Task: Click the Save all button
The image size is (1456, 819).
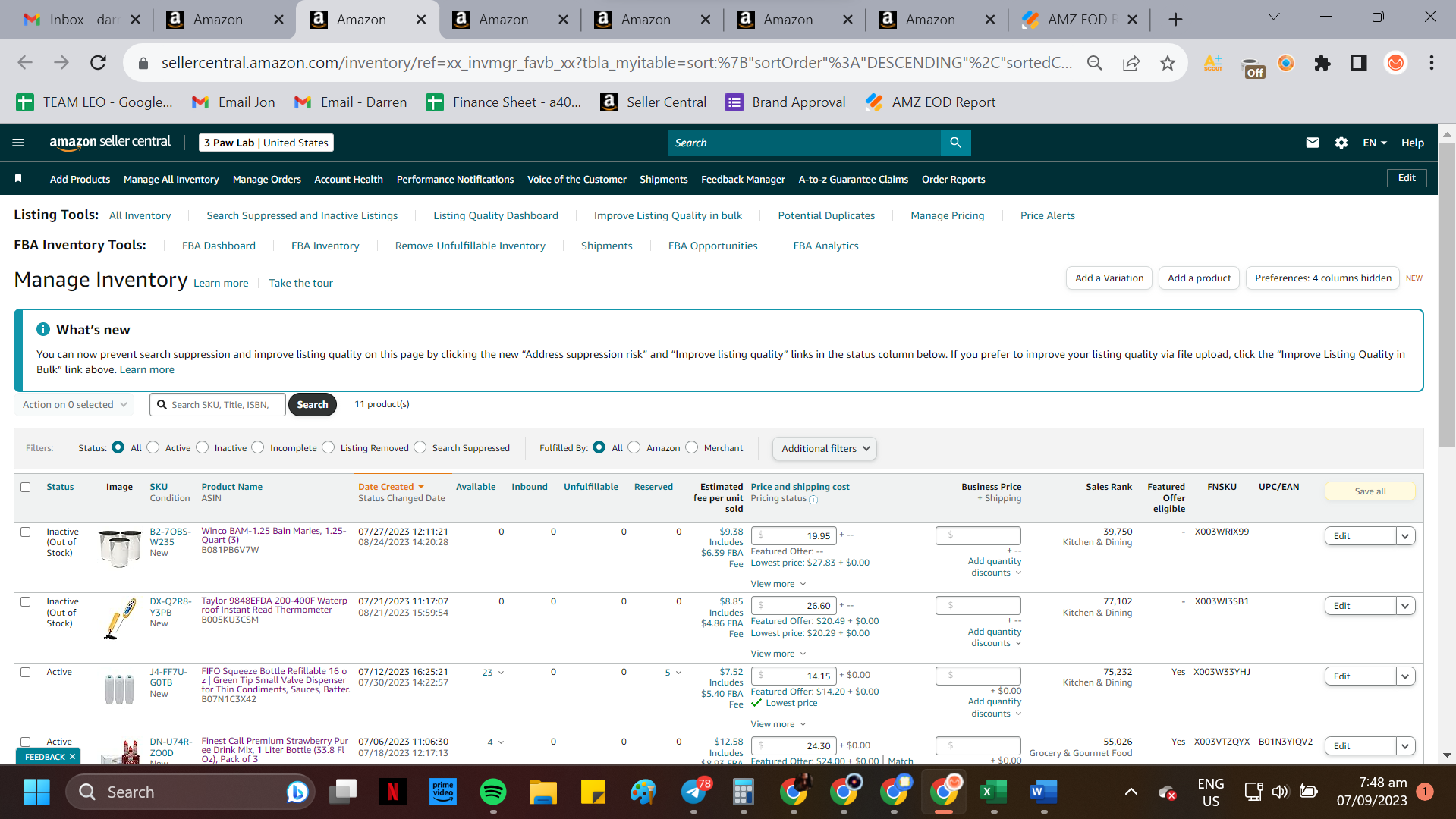Action: coord(1370,491)
